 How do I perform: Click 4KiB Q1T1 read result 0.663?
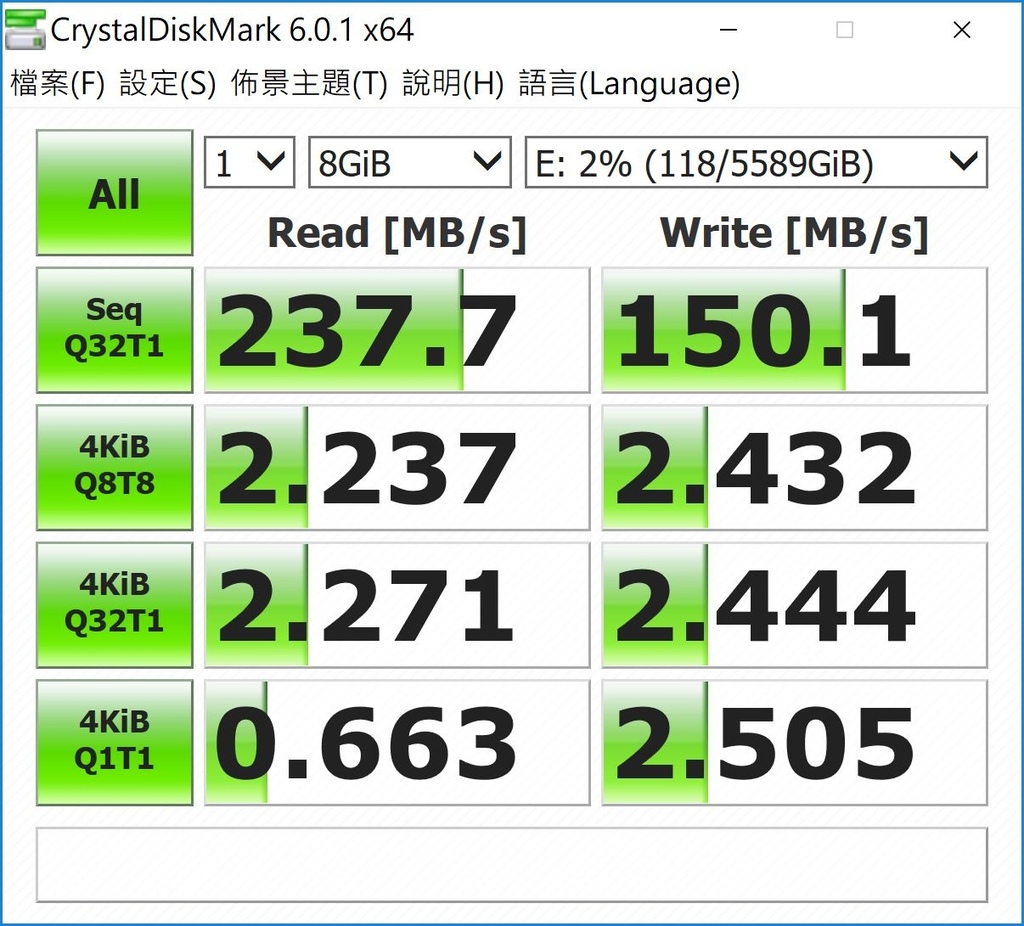[x=397, y=742]
